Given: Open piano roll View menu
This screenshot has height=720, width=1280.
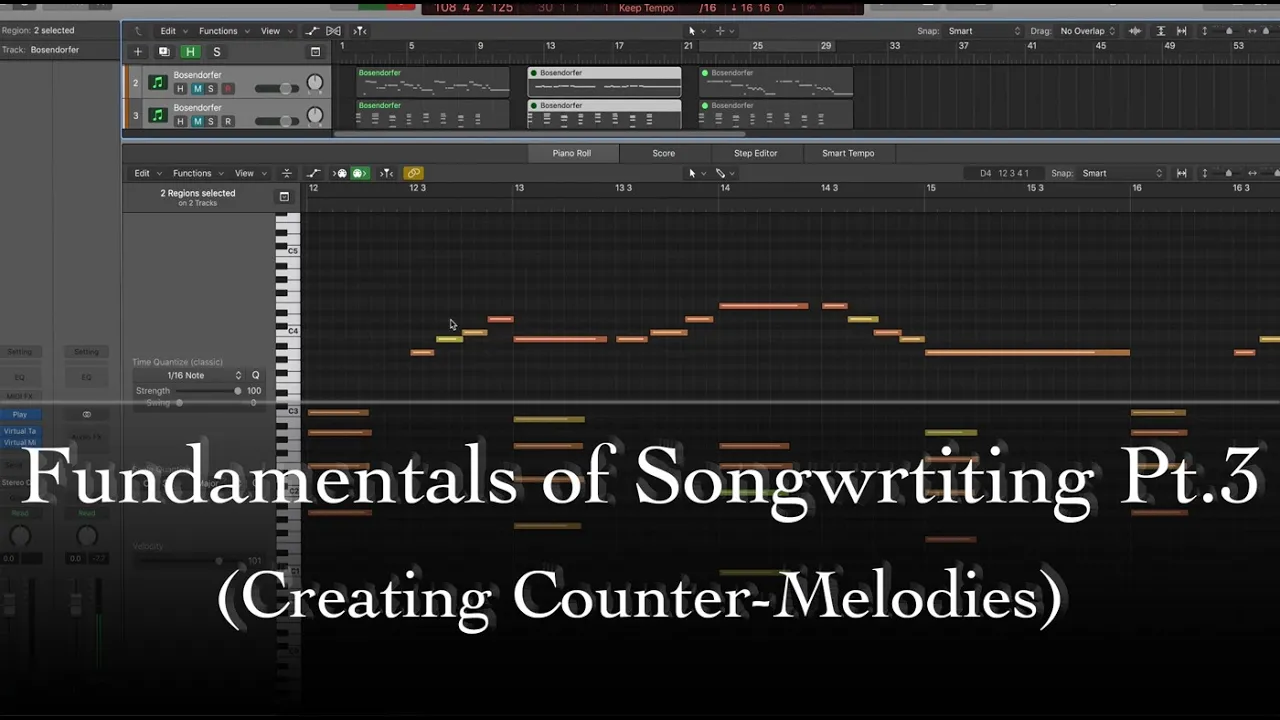Looking at the screenshot, I should pyautogui.click(x=249, y=173).
